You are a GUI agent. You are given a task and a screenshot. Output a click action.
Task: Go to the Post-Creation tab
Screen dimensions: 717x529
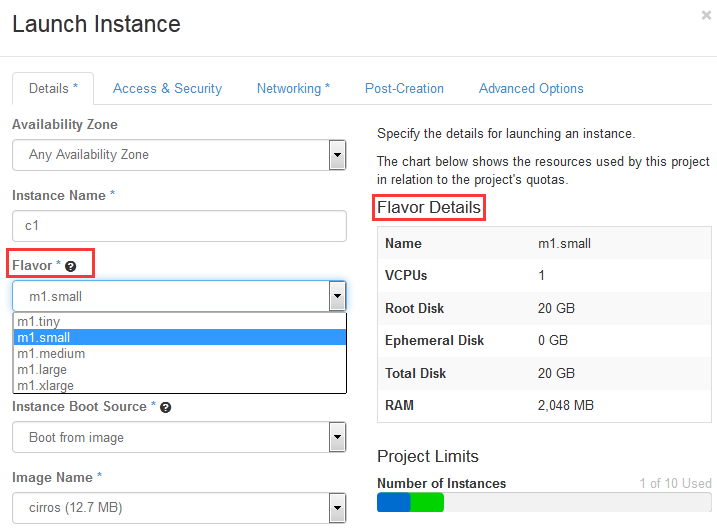click(x=404, y=88)
